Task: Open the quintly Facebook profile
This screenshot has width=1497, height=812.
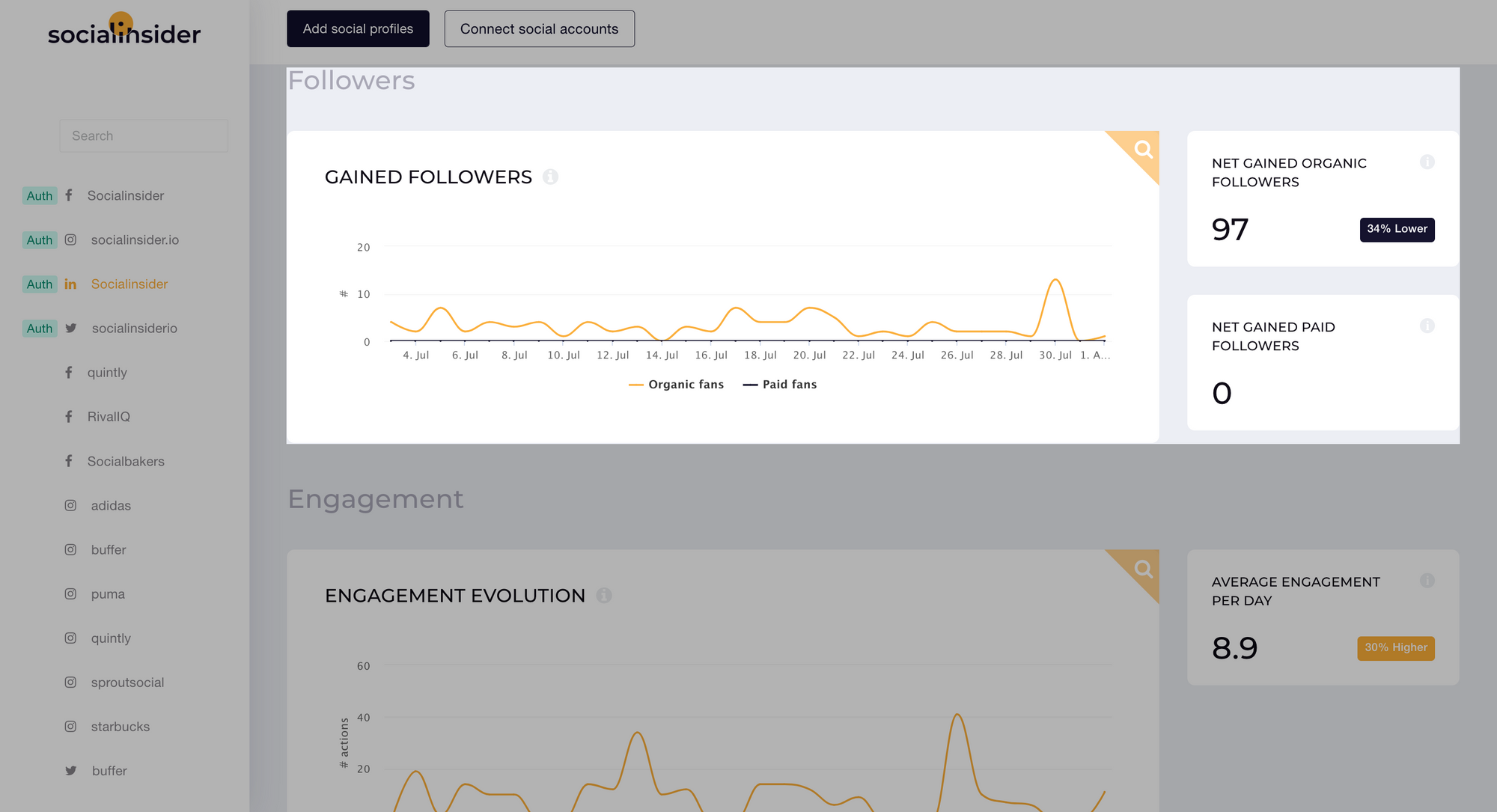Action: (107, 372)
